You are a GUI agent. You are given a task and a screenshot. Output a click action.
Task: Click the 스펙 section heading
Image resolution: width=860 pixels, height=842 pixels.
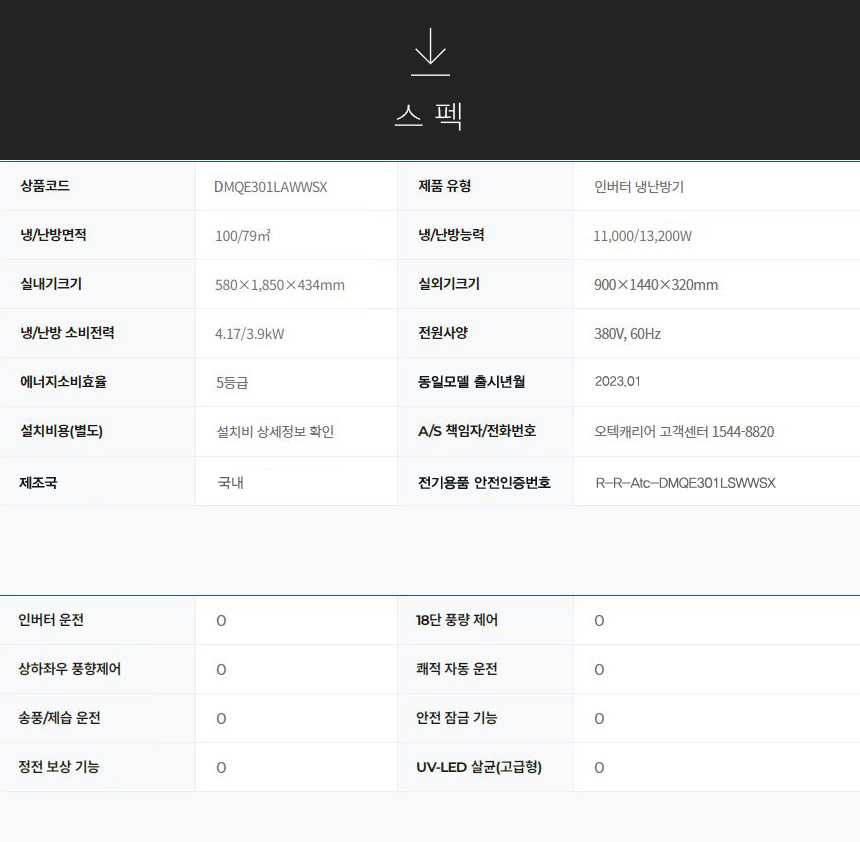pyautogui.click(x=429, y=116)
